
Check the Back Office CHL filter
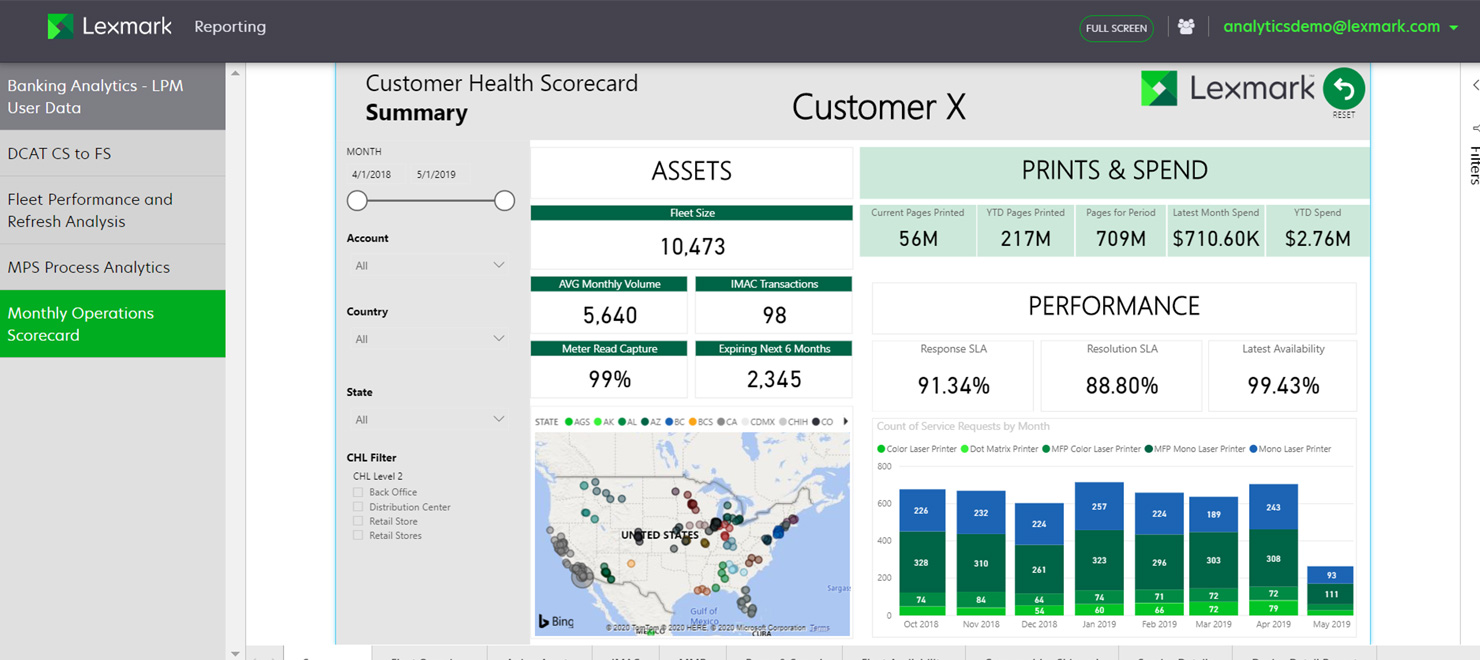(358, 492)
